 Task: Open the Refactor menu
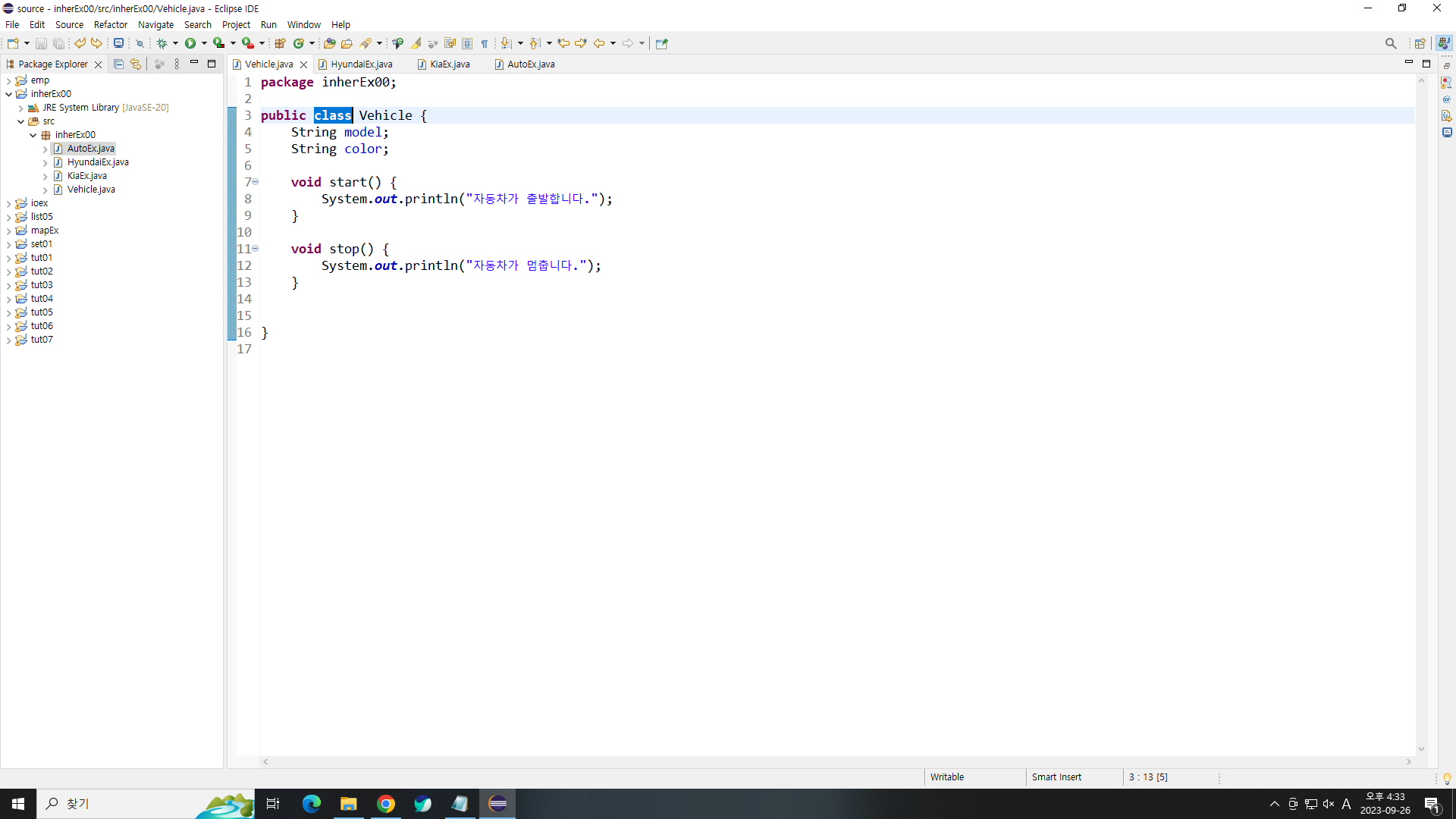110,24
